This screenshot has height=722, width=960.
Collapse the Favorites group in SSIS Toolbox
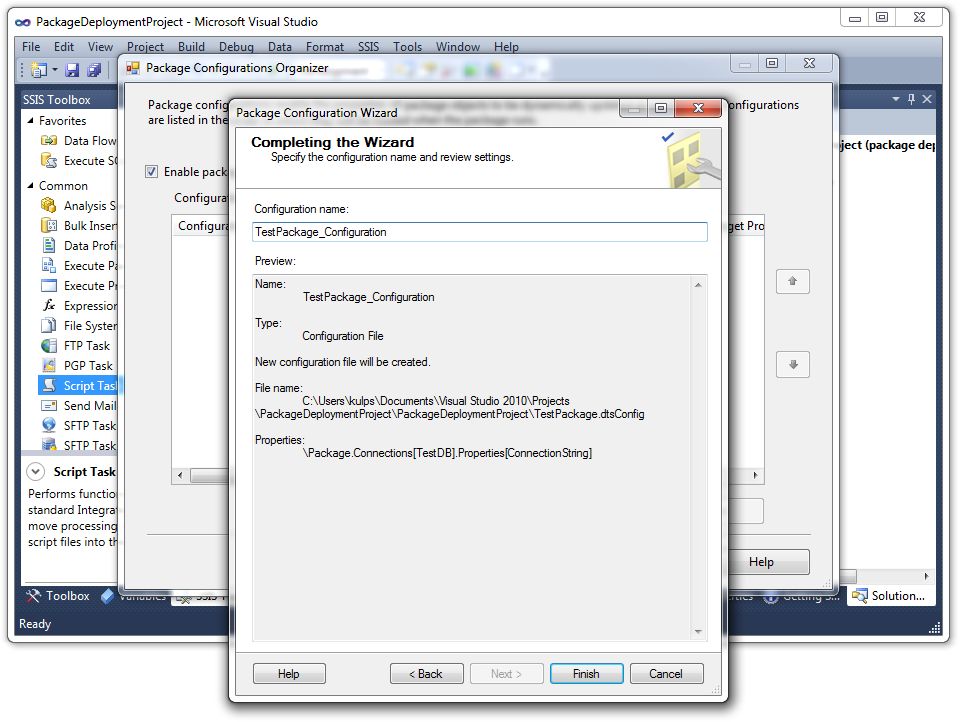31,121
